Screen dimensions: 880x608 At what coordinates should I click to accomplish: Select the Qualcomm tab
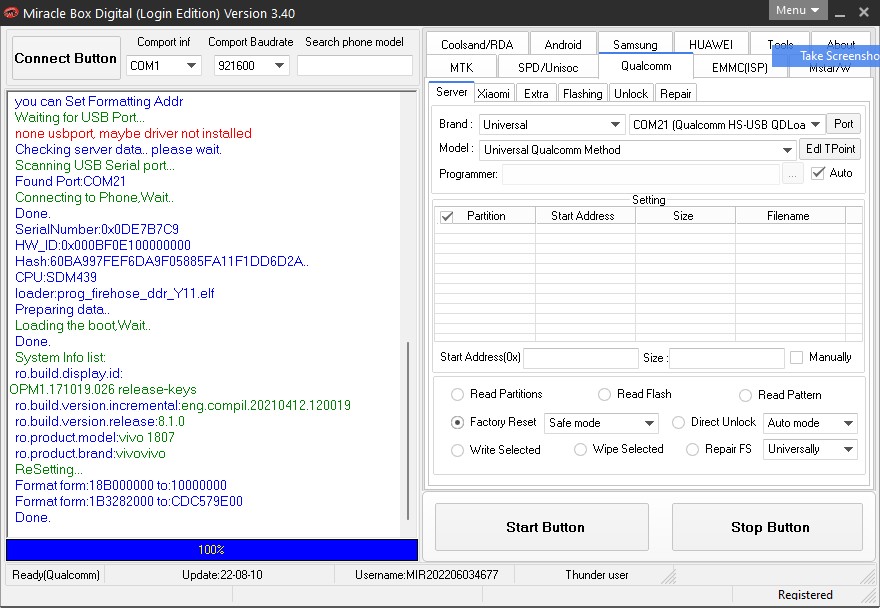(646, 66)
